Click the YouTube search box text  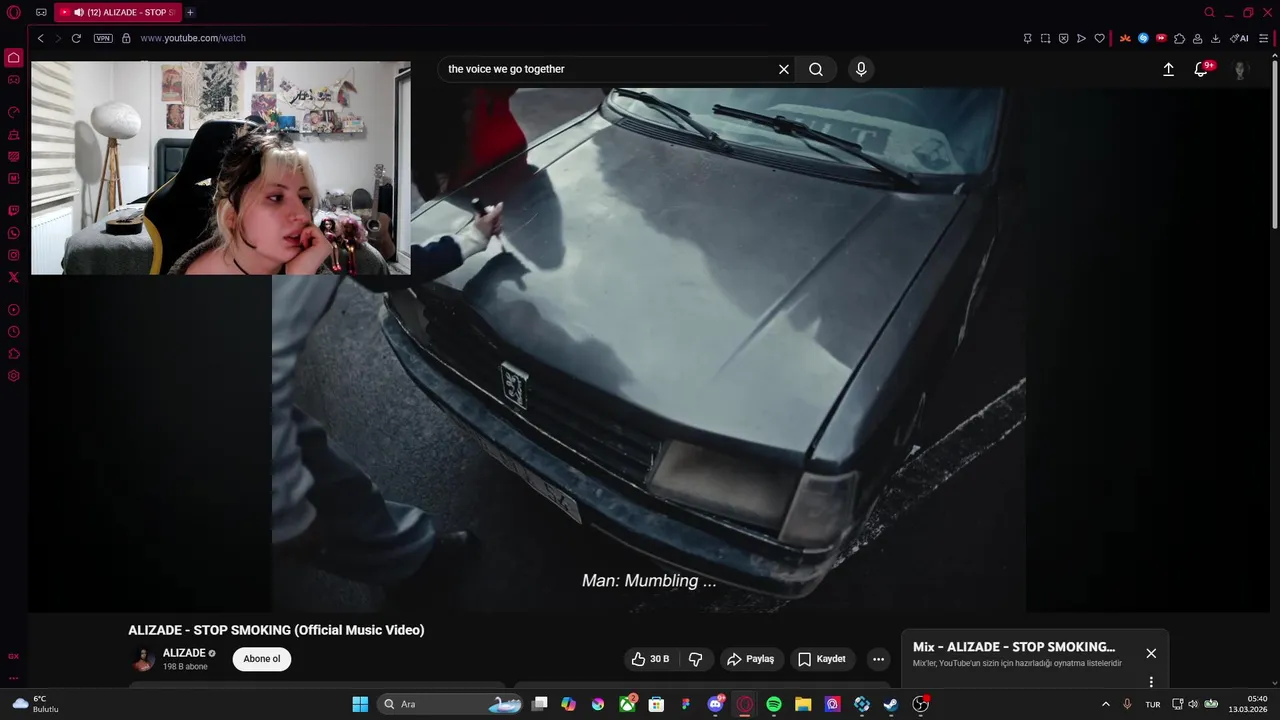506,69
